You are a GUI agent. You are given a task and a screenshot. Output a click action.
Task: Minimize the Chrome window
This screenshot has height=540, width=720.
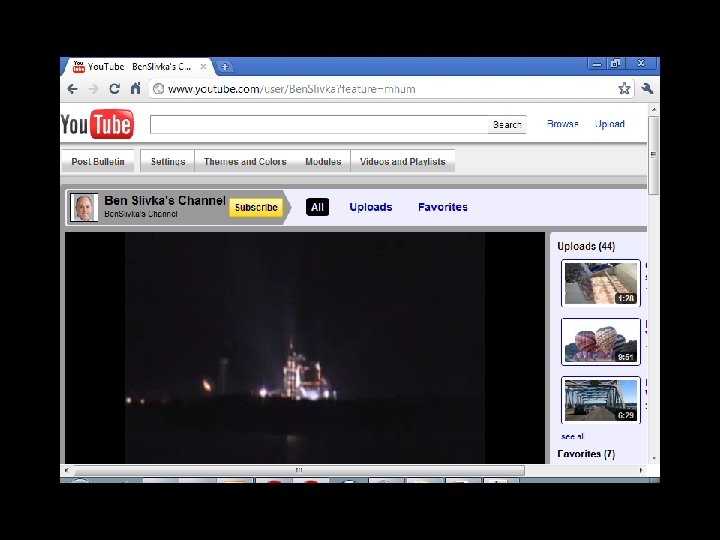coord(597,64)
